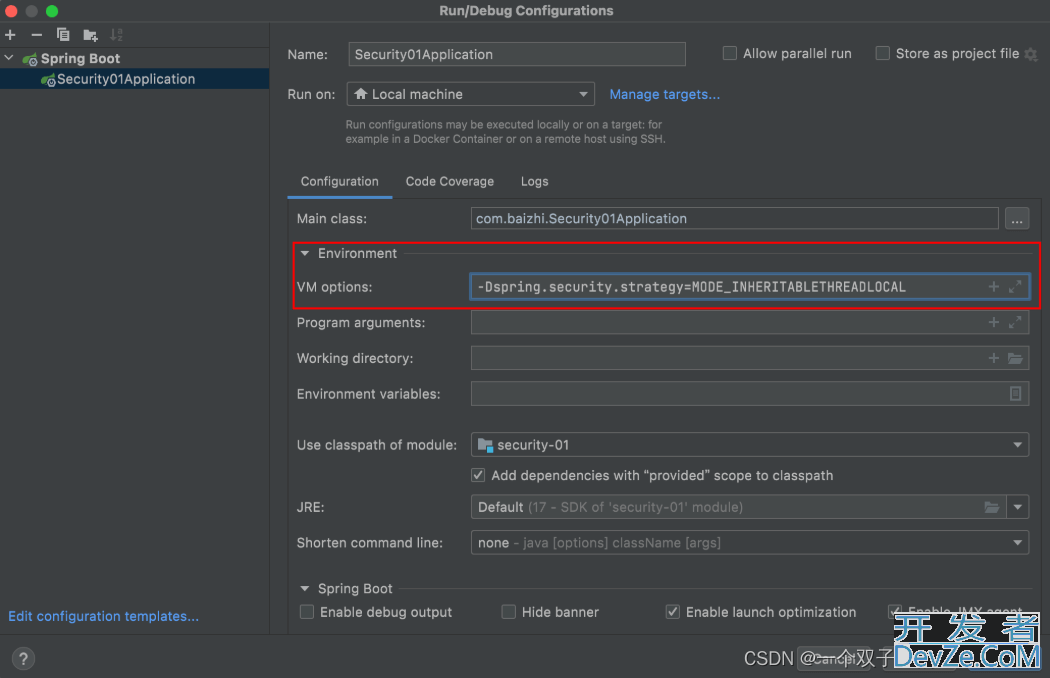The height and width of the screenshot is (678, 1050).
Task: Copy the selected configuration
Action: point(63,35)
